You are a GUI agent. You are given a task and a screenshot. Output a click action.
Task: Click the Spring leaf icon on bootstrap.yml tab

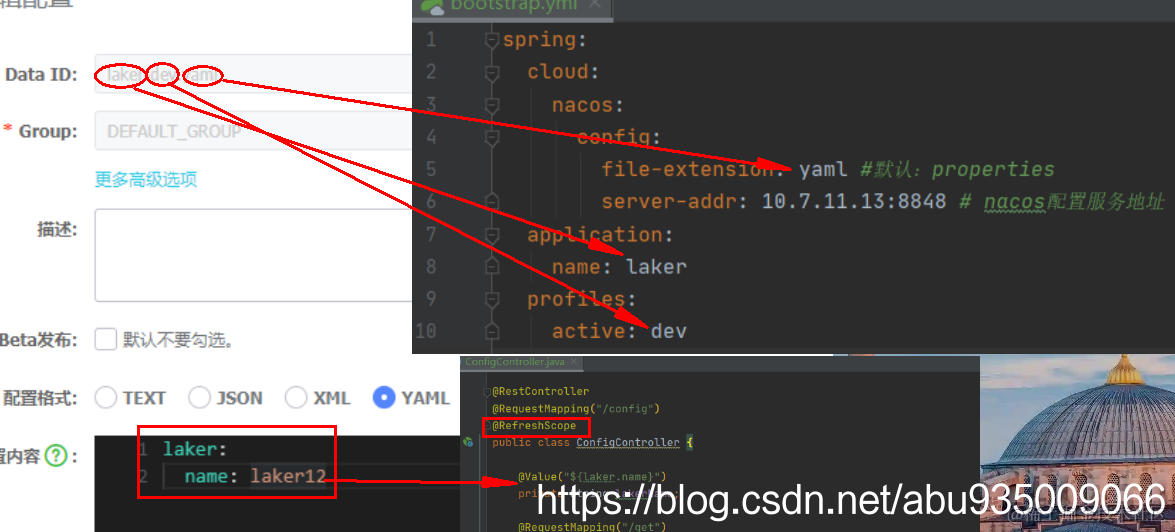pos(432,5)
